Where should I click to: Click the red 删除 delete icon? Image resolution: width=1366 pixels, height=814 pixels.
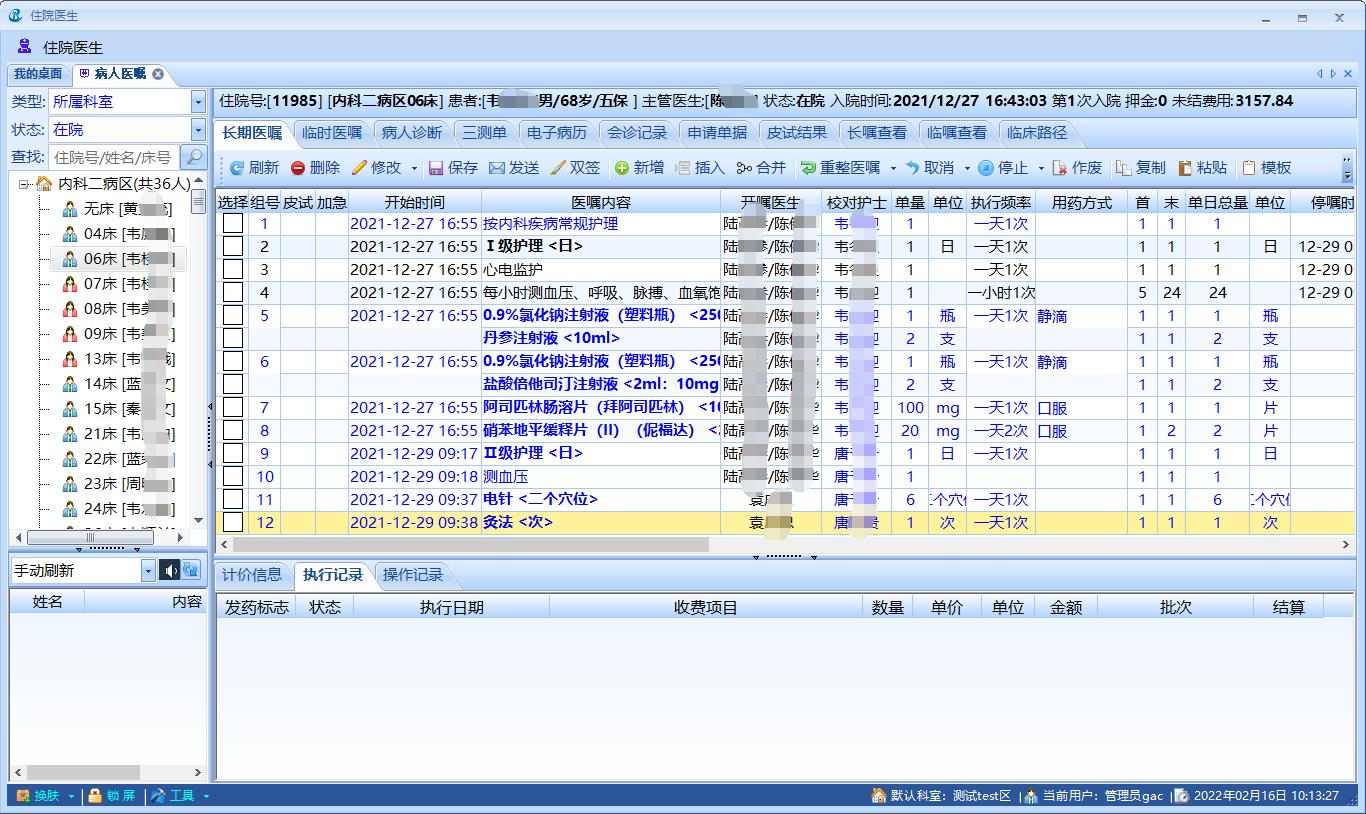(298, 168)
